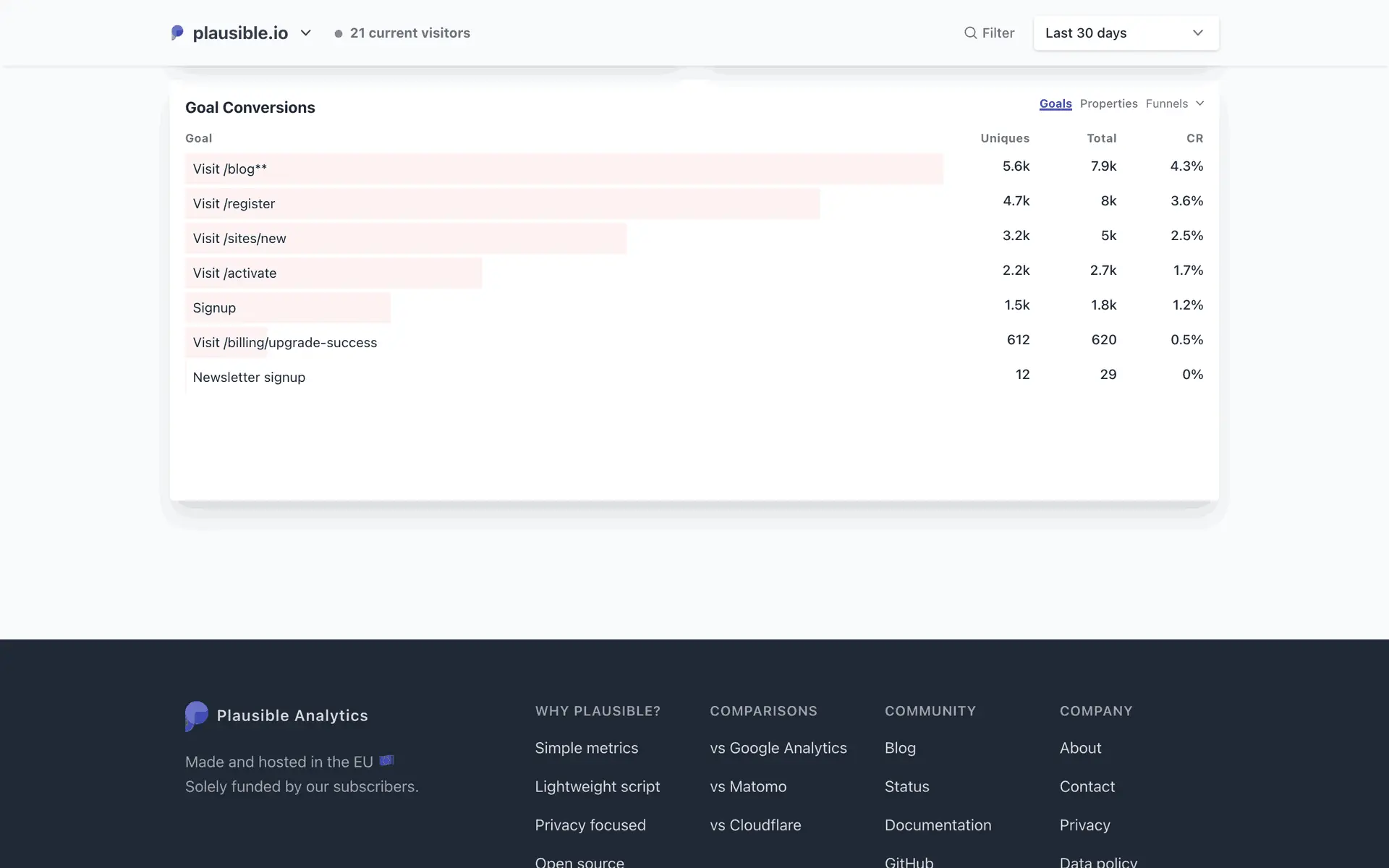Select the Signup goal row
Screen dimensions: 1389x868
(214, 307)
